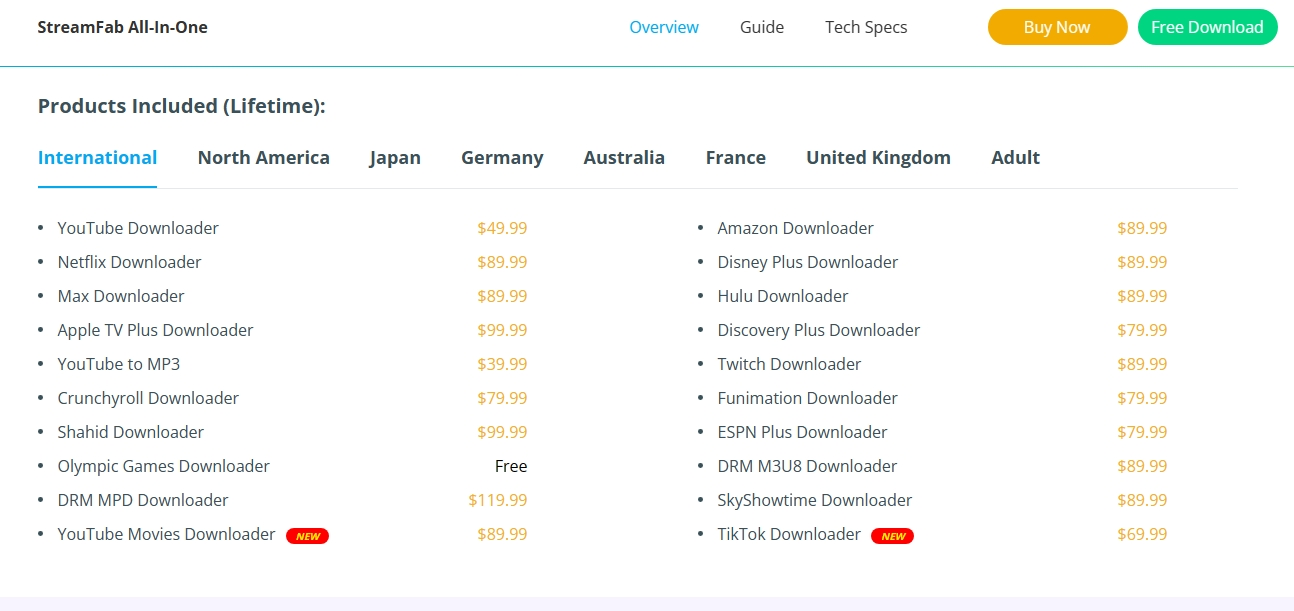Open the Overview section link
The height and width of the screenshot is (611, 1294).
pos(664,27)
